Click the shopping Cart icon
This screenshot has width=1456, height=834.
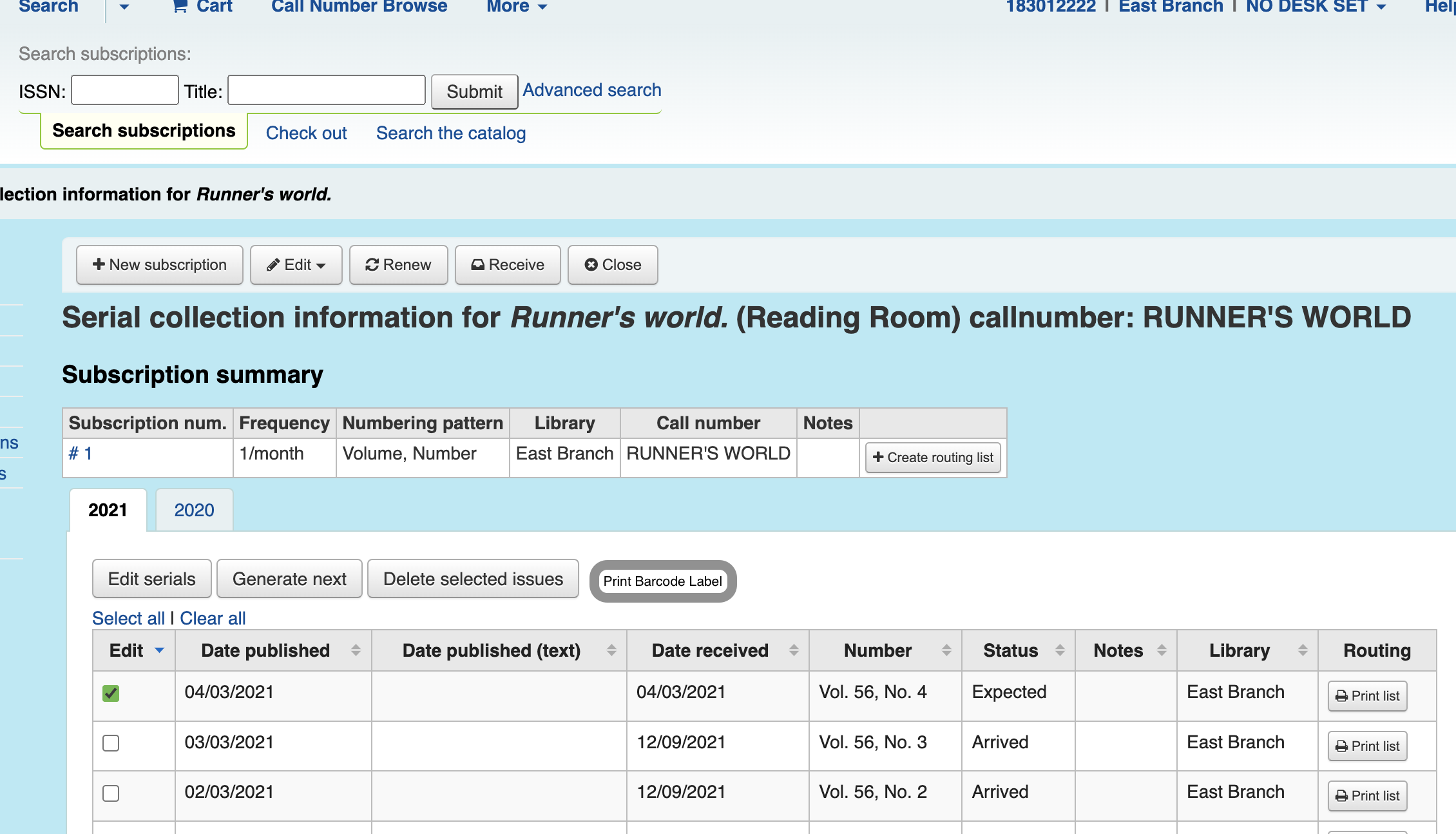pyautogui.click(x=180, y=6)
